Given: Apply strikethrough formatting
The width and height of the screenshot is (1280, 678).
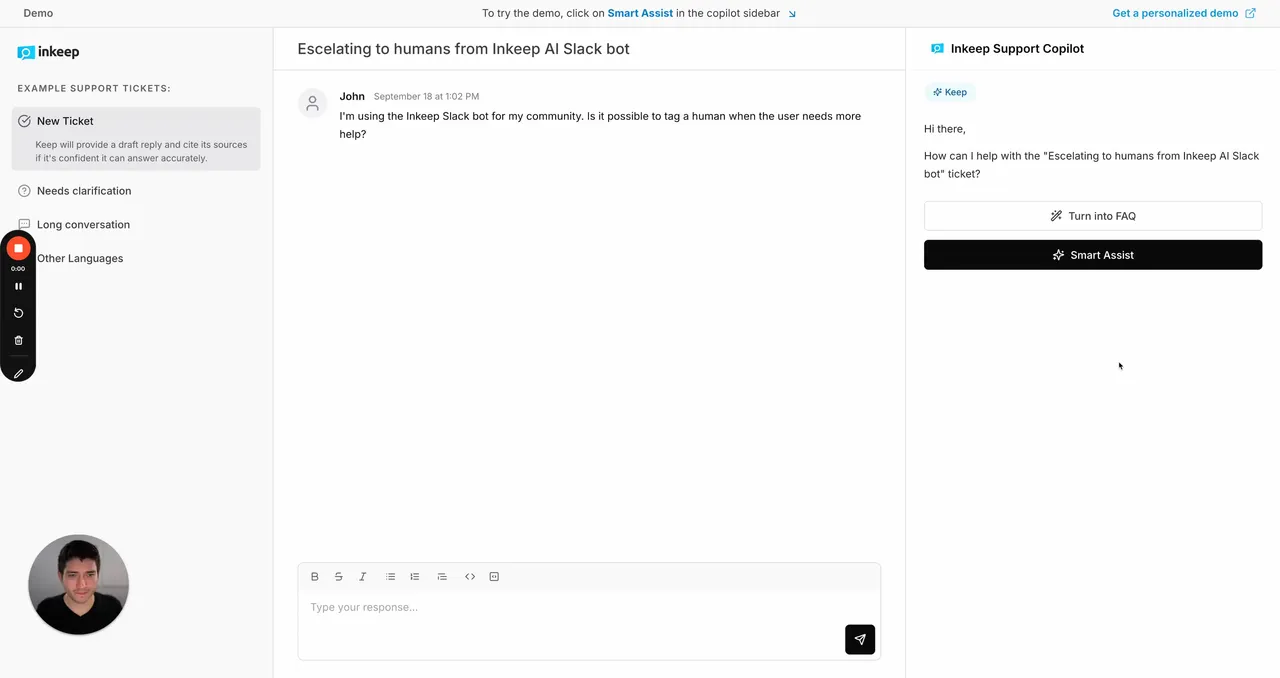Looking at the screenshot, I should coord(339,577).
